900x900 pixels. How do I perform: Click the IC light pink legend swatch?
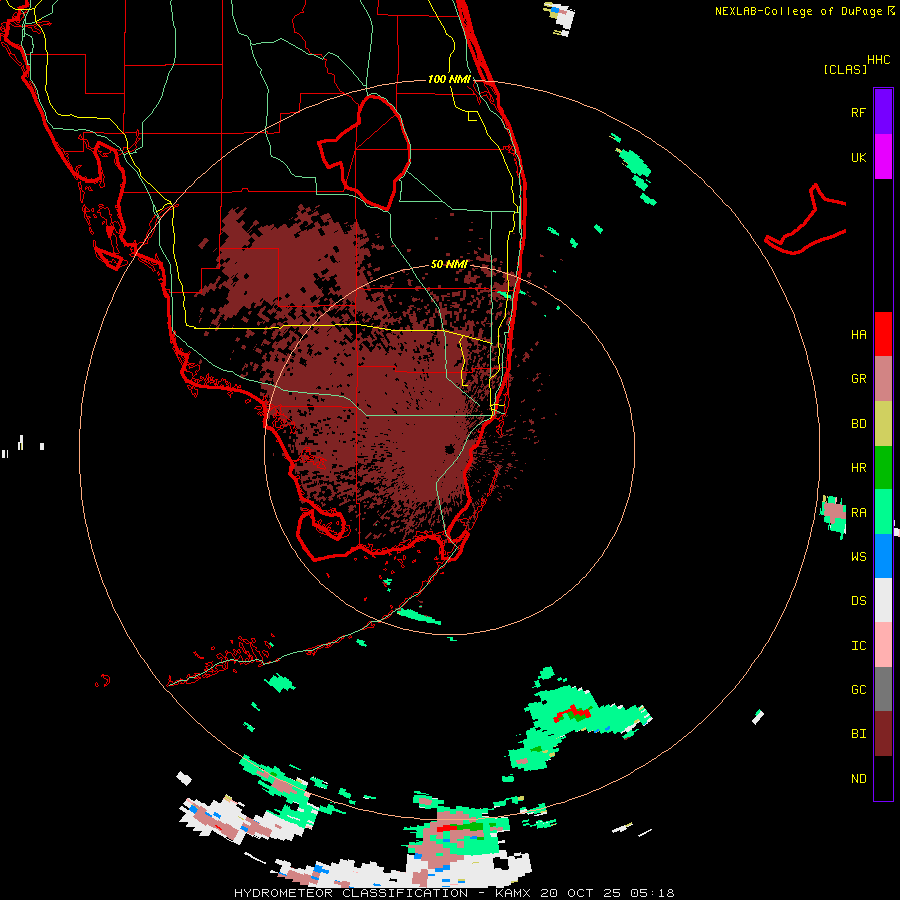[883, 645]
